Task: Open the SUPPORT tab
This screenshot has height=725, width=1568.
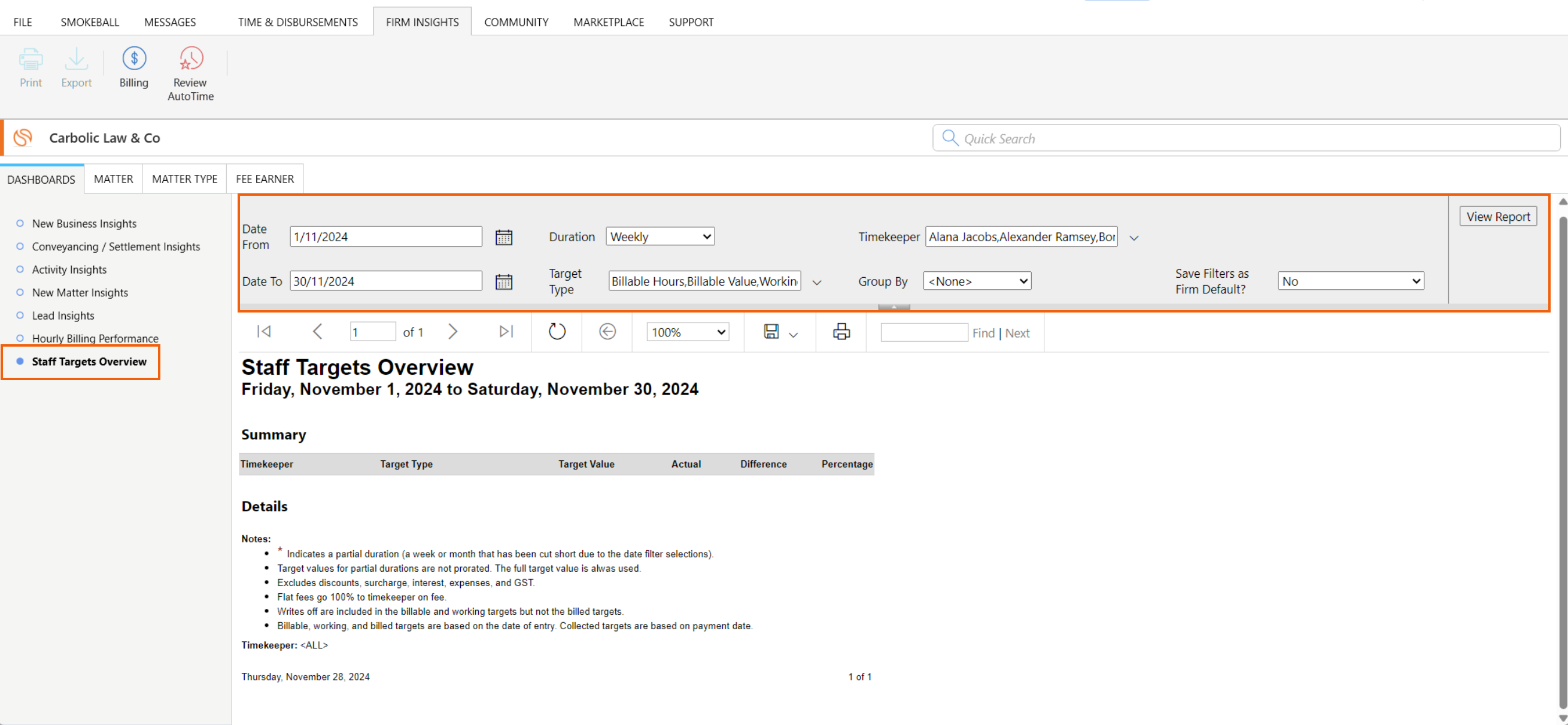Action: pyautogui.click(x=691, y=22)
